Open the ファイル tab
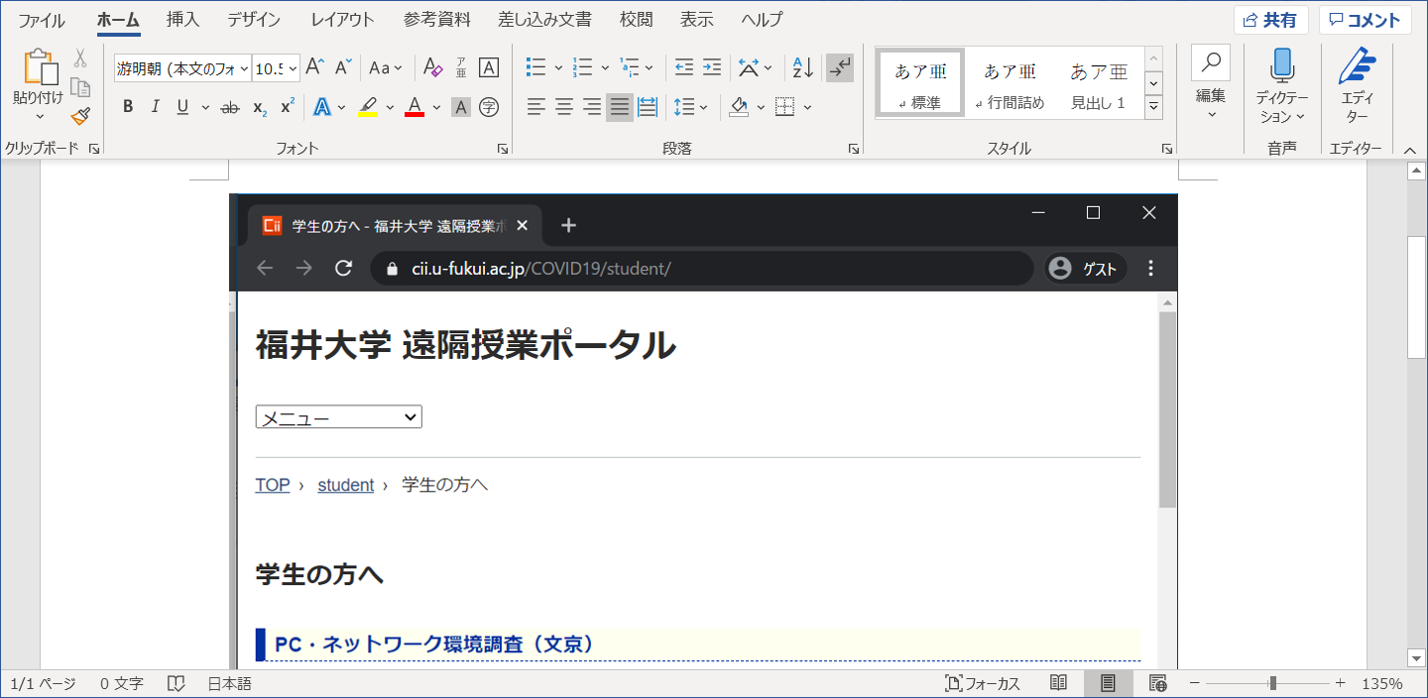1428x698 pixels. 41,20
